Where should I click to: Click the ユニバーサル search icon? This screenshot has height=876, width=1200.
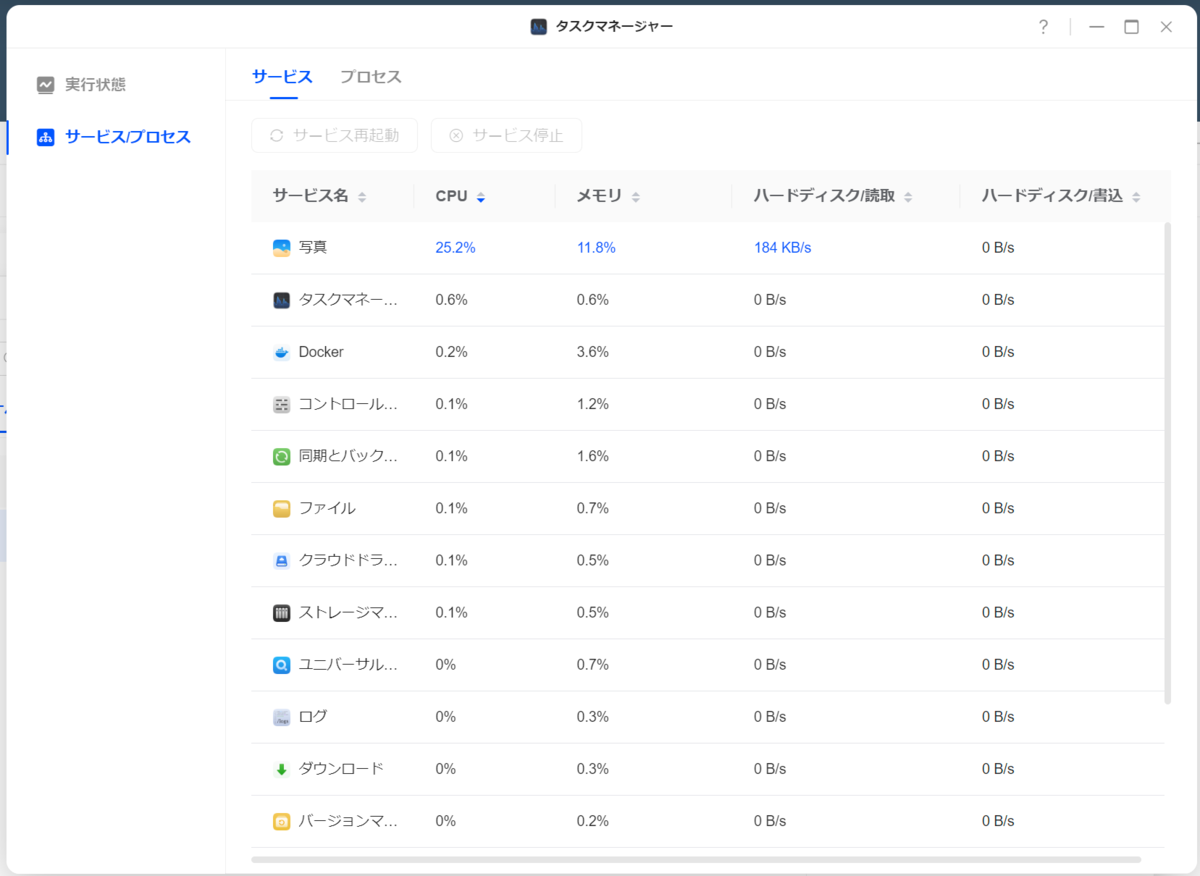coord(281,664)
